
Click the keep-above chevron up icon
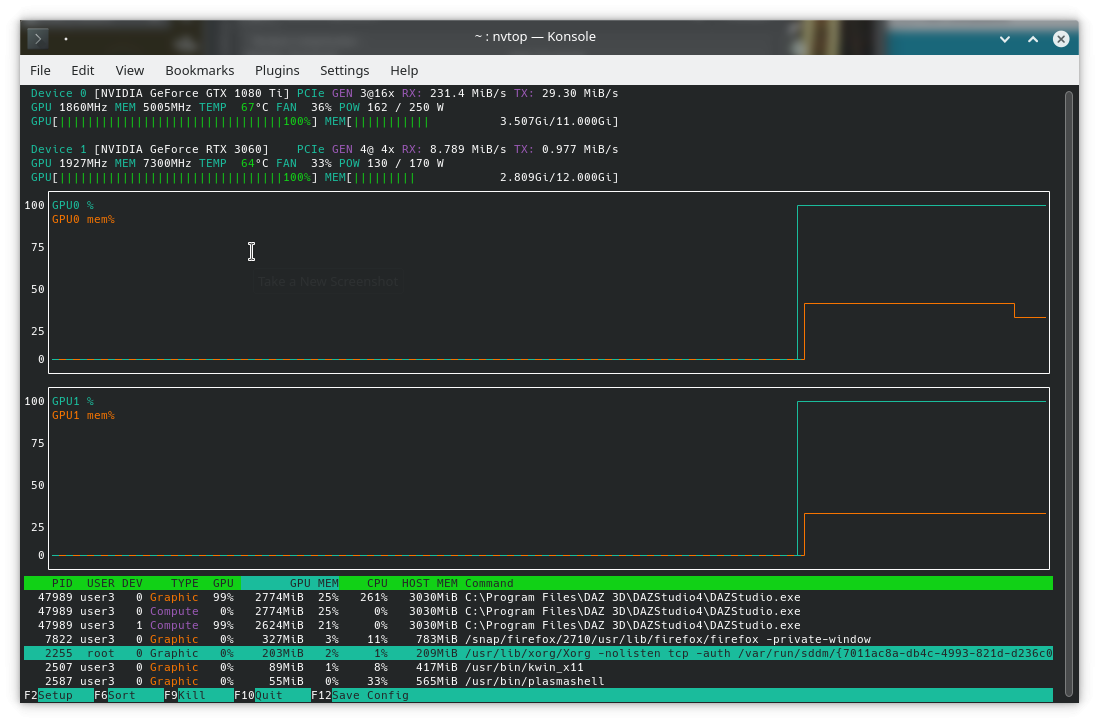tap(1032, 39)
